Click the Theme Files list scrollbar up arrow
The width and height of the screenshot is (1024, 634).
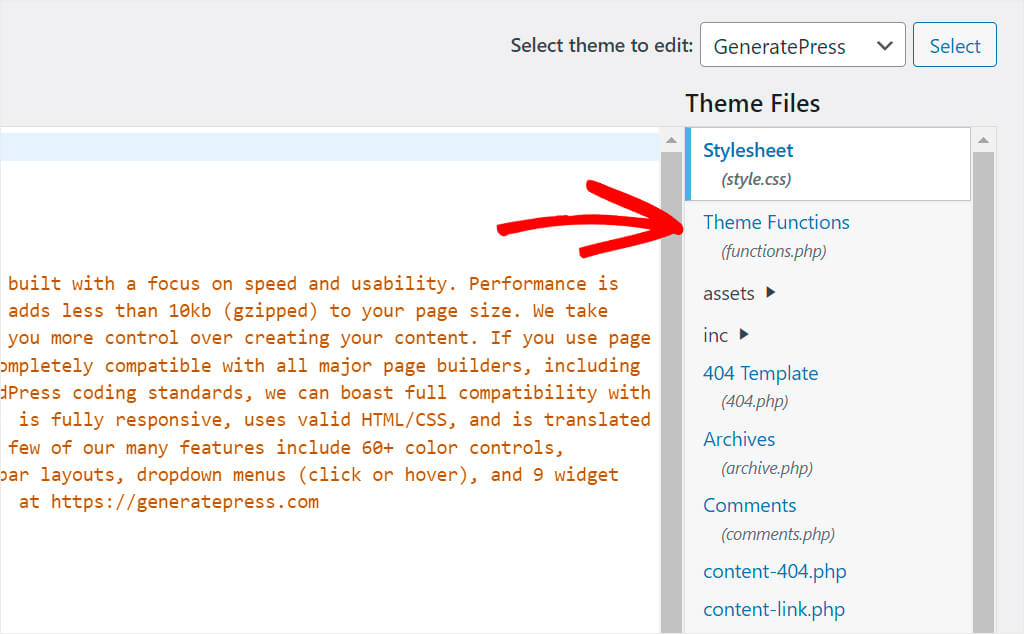(x=983, y=140)
